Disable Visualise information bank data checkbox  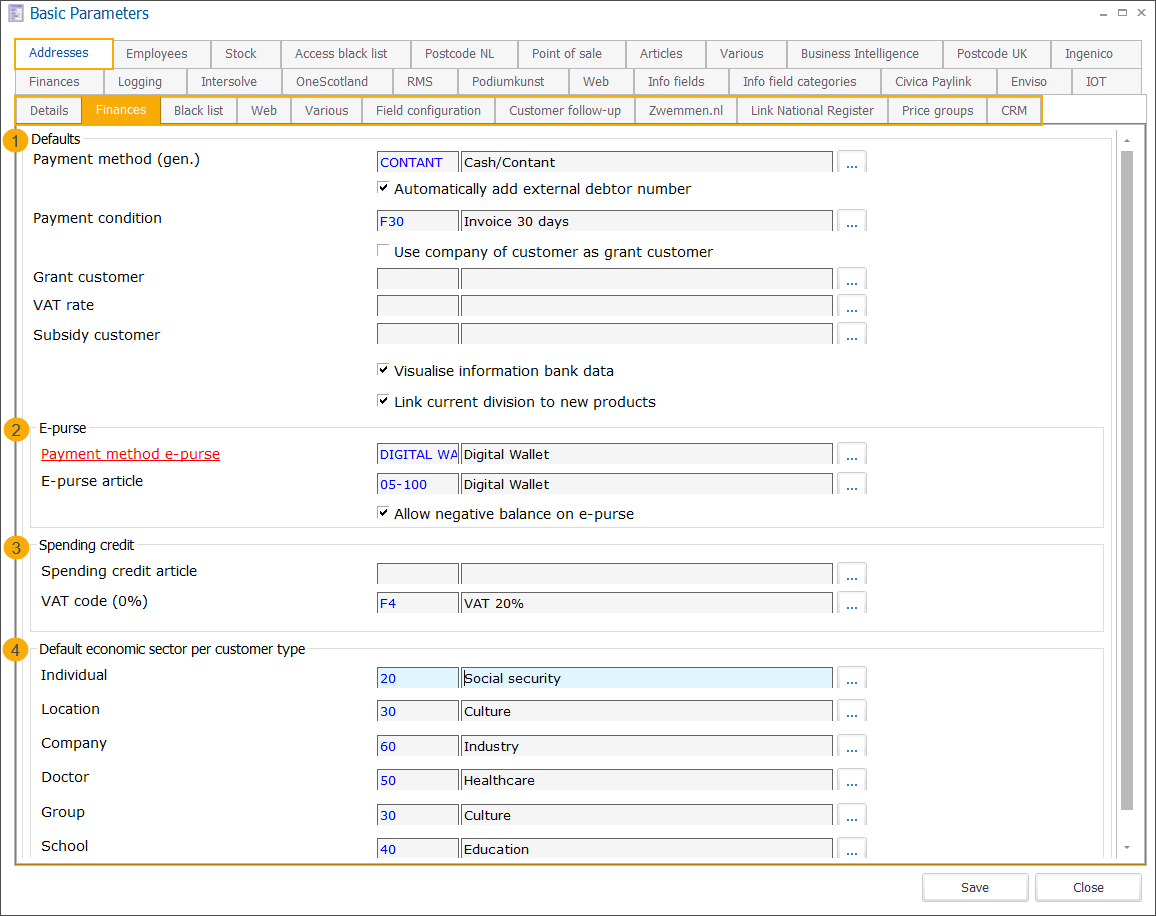coord(383,370)
